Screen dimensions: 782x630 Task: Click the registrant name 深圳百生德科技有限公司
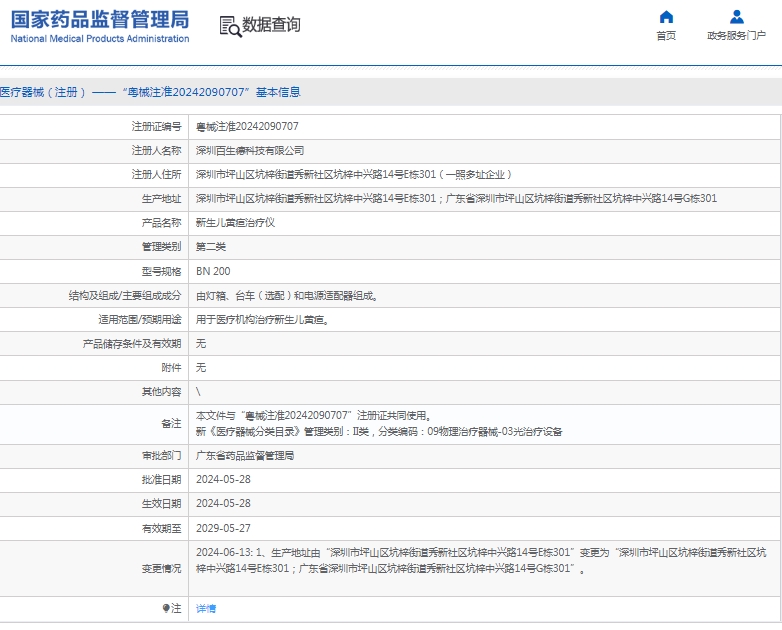coord(250,151)
